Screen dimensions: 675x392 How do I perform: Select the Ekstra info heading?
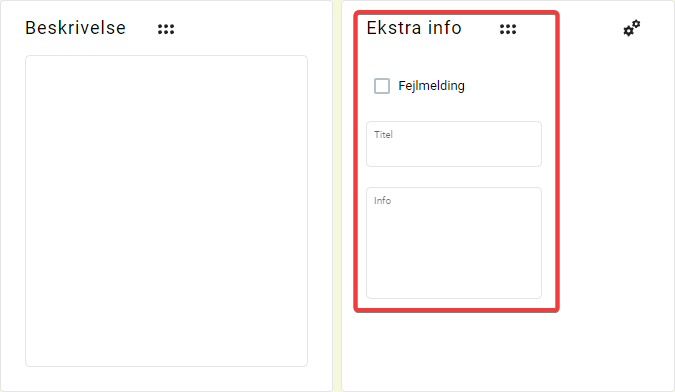tap(414, 28)
